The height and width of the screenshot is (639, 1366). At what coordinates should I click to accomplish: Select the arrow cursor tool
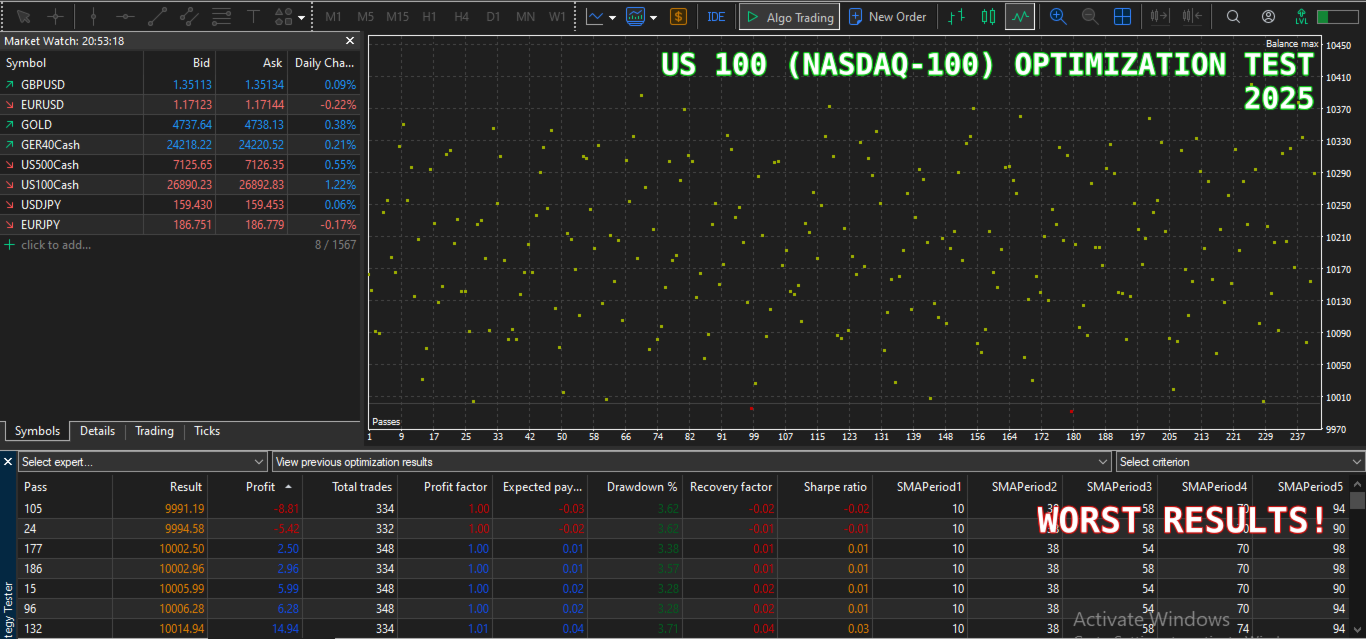tap(24, 17)
